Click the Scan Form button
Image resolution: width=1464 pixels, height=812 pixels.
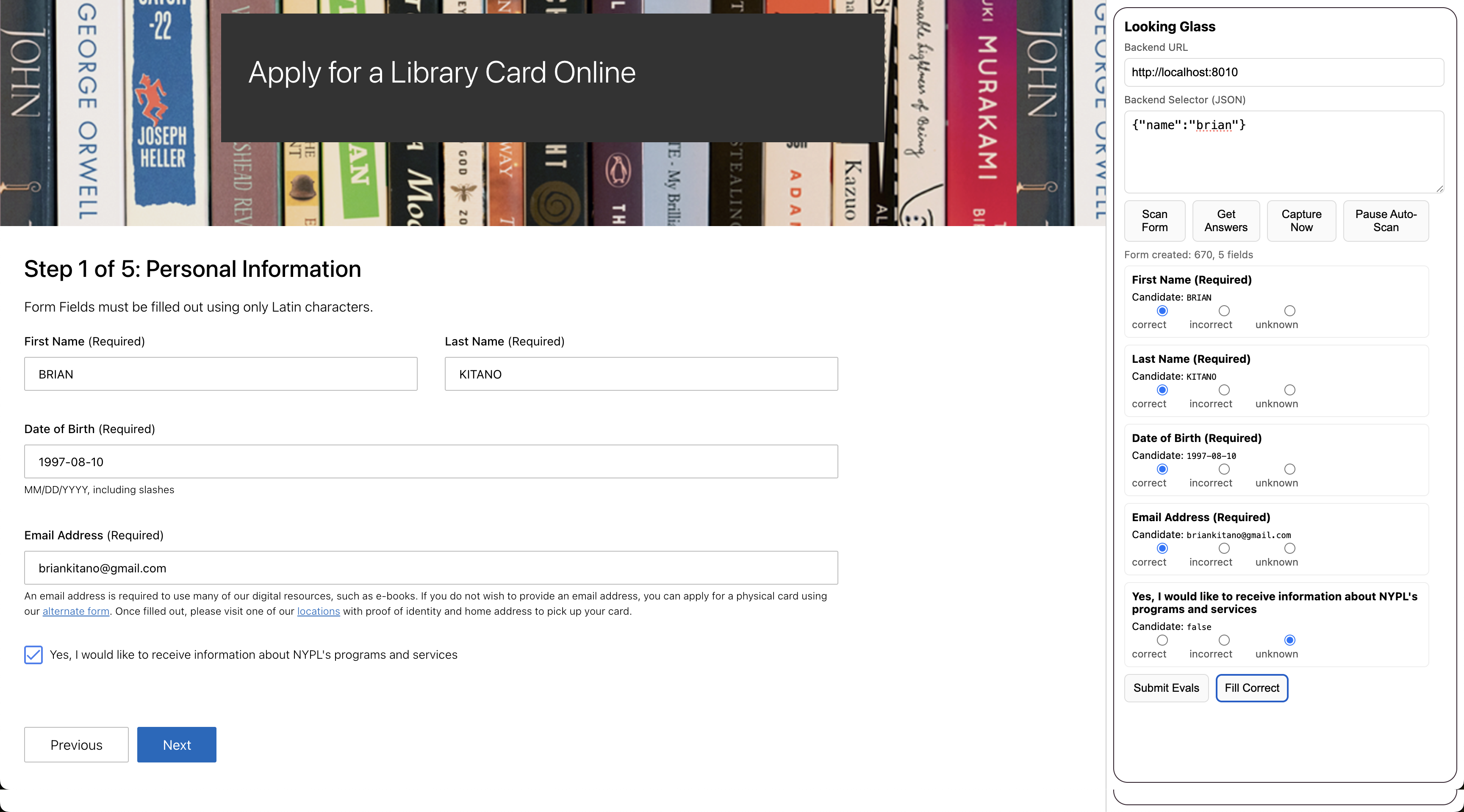(1154, 221)
